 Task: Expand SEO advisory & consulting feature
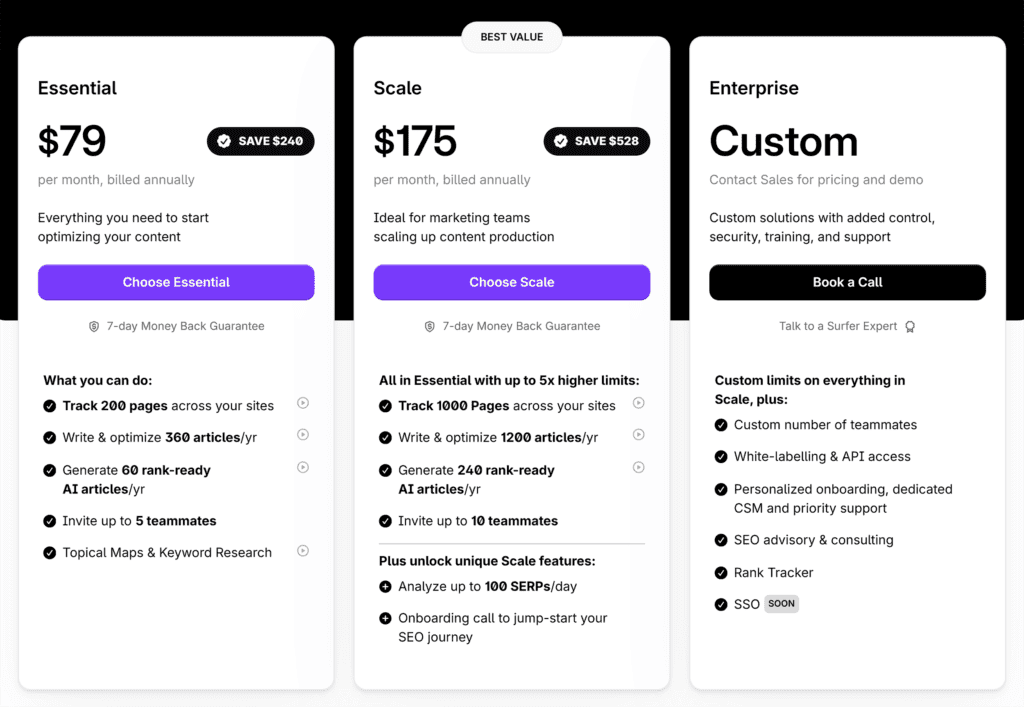[721, 540]
